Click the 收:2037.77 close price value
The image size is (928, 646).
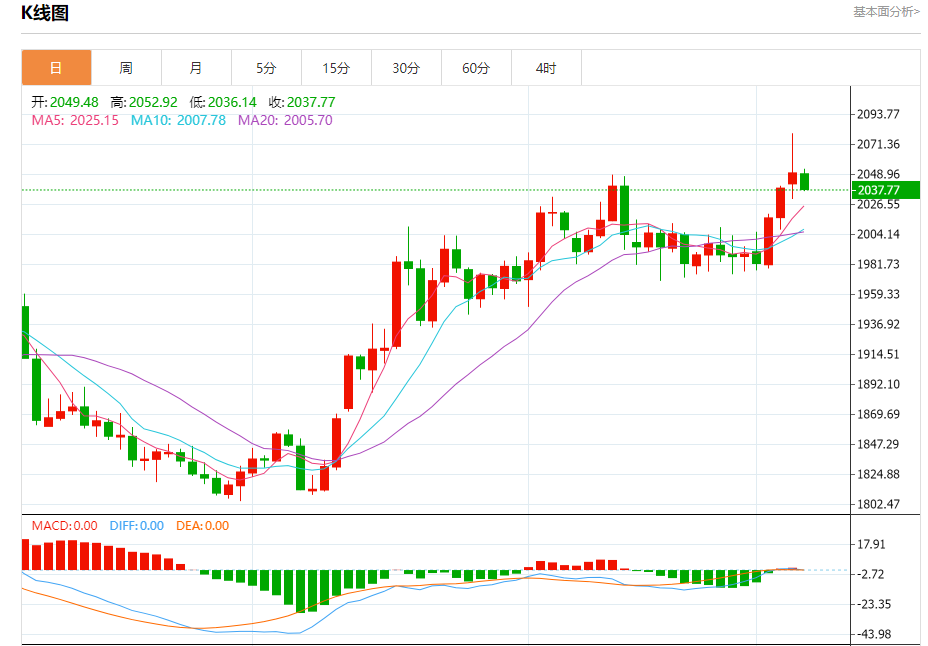(x=302, y=102)
